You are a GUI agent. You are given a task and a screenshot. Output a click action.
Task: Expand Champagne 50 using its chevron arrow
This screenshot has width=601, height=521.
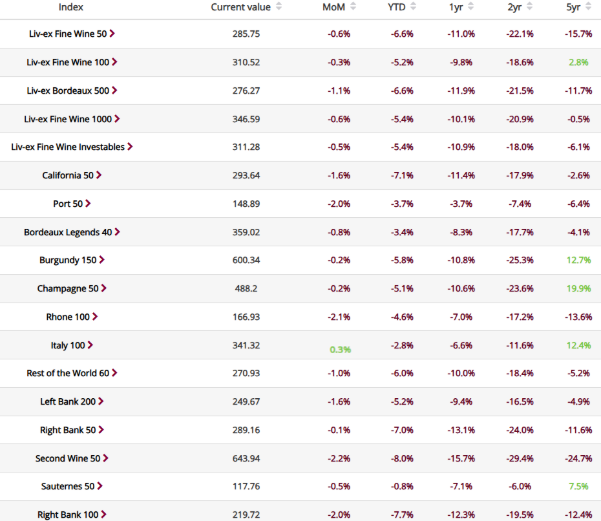click(x=103, y=288)
